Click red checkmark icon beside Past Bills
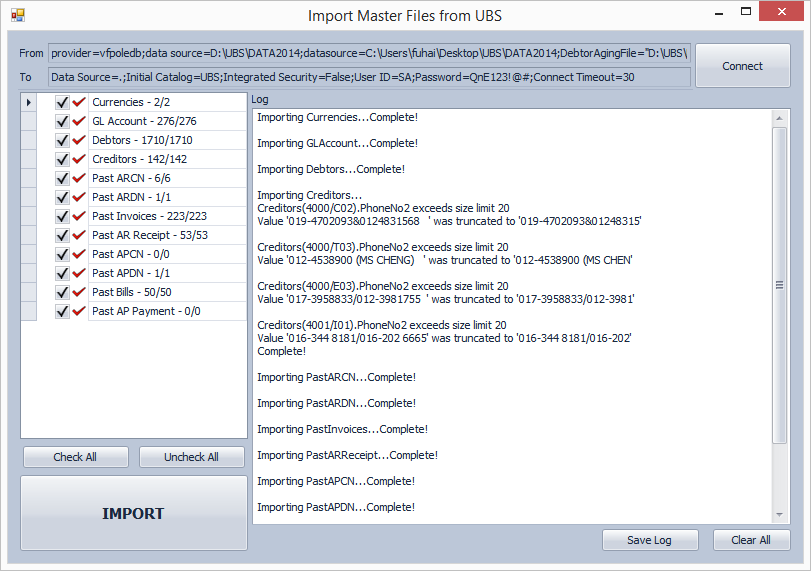811x571 pixels. pyautogui.click(x=79, y=292)
